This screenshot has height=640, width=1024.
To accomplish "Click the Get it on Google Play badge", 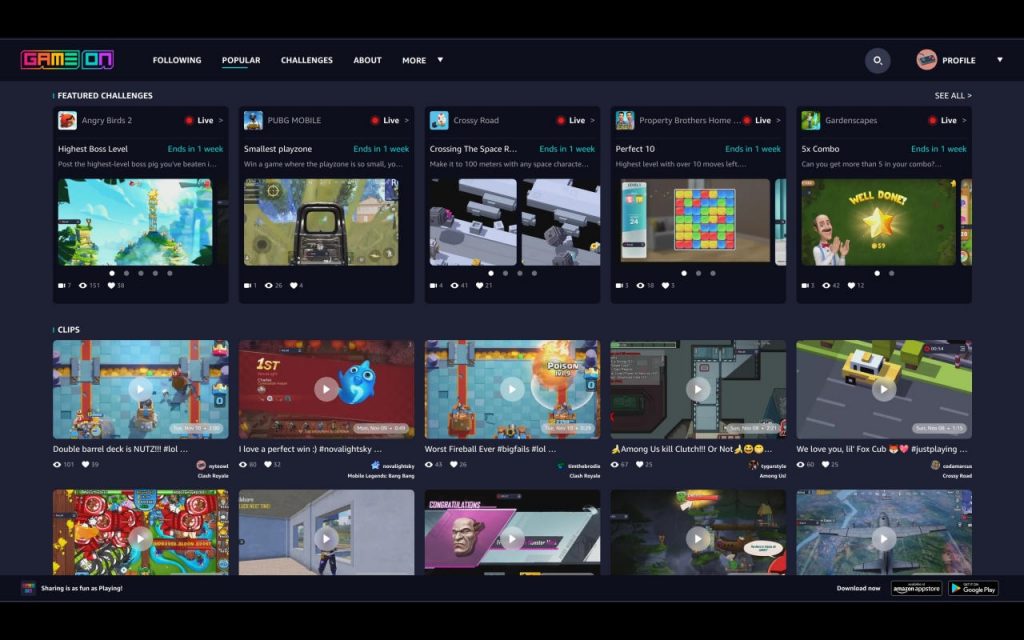I will [972, 589].
